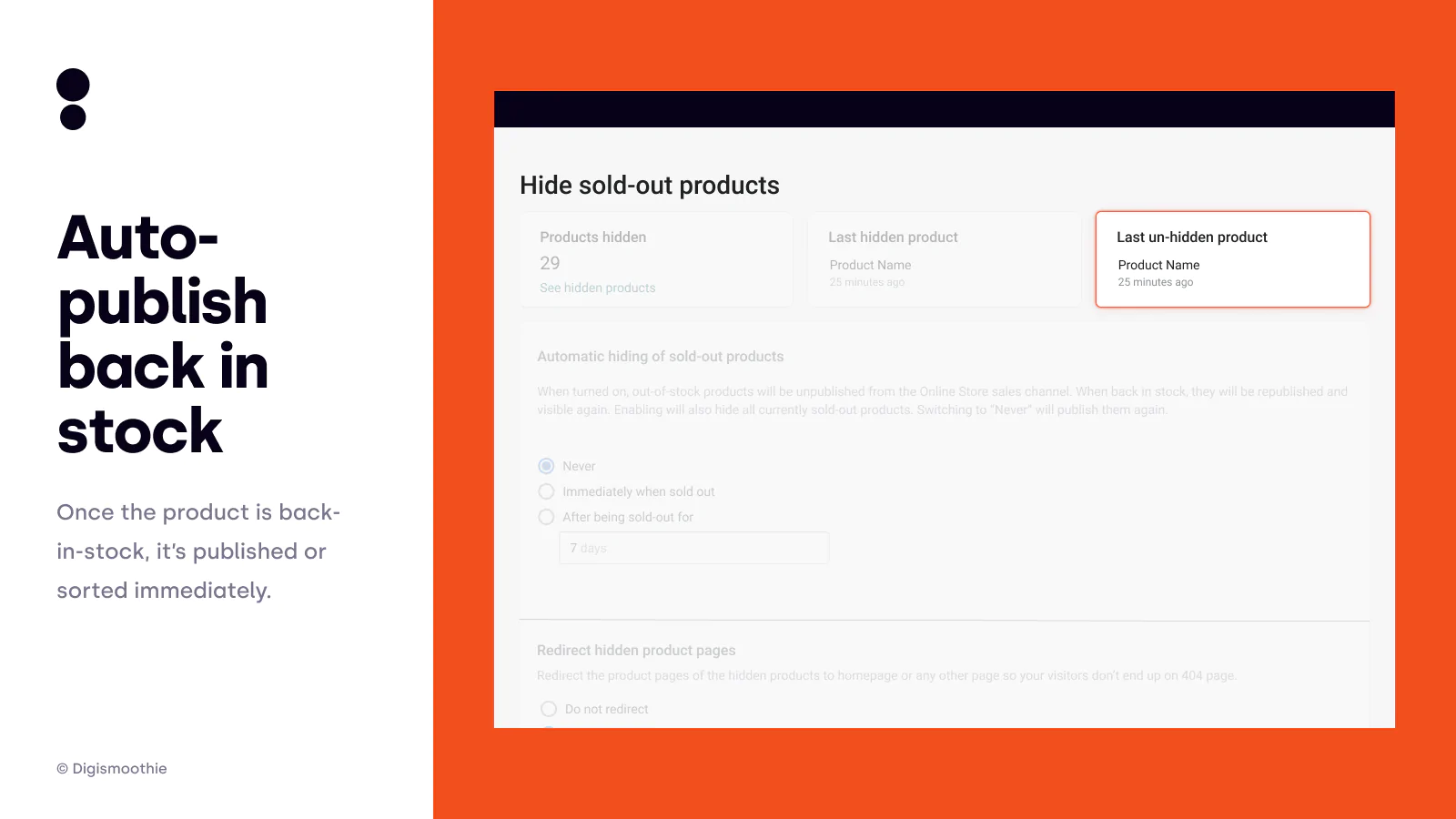This screenshot has height=819, width=1456.
Task: Enable the Do not redirect option
Action: [x=549, y=709]
